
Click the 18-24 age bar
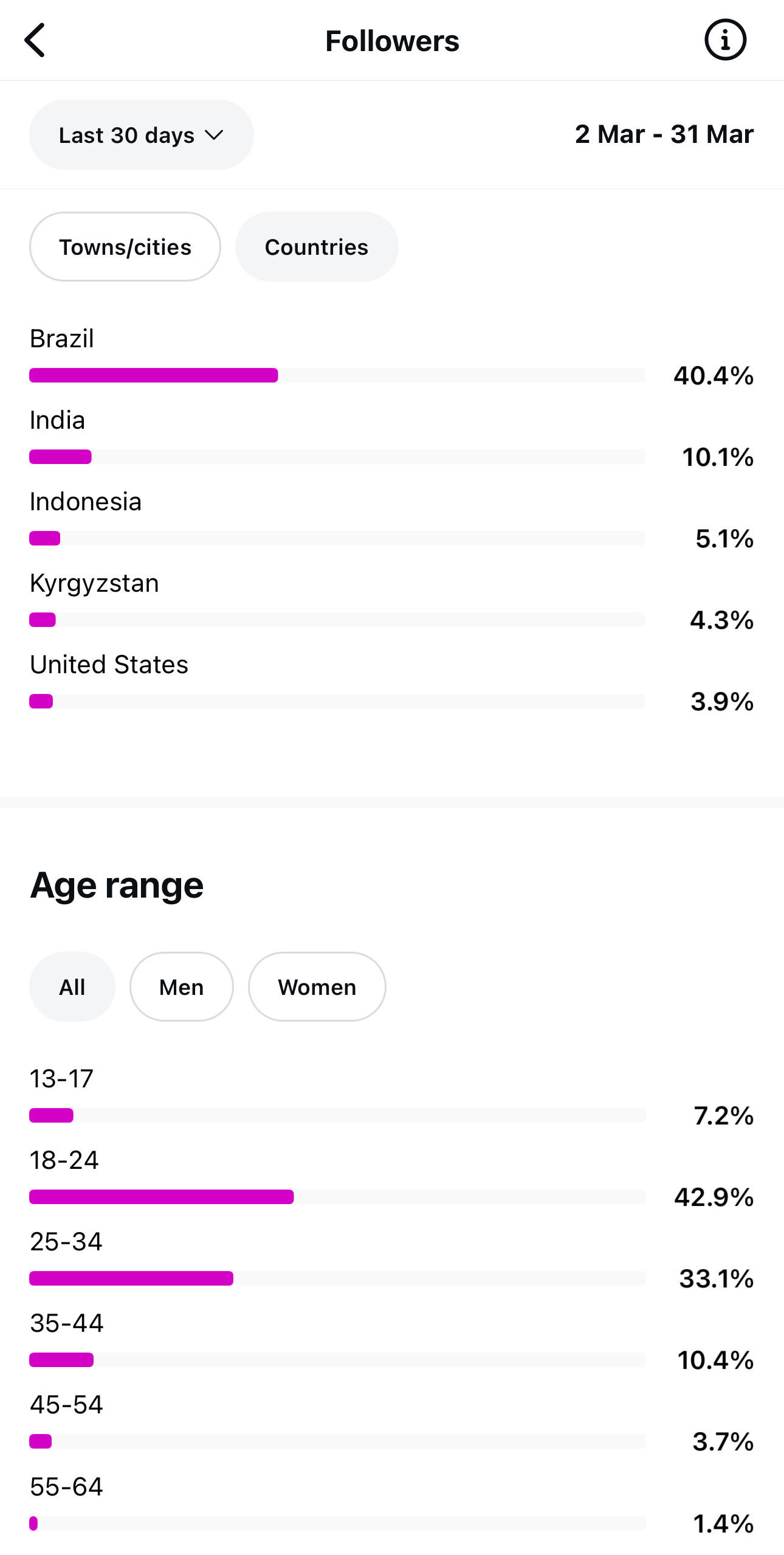point(337,1197)
